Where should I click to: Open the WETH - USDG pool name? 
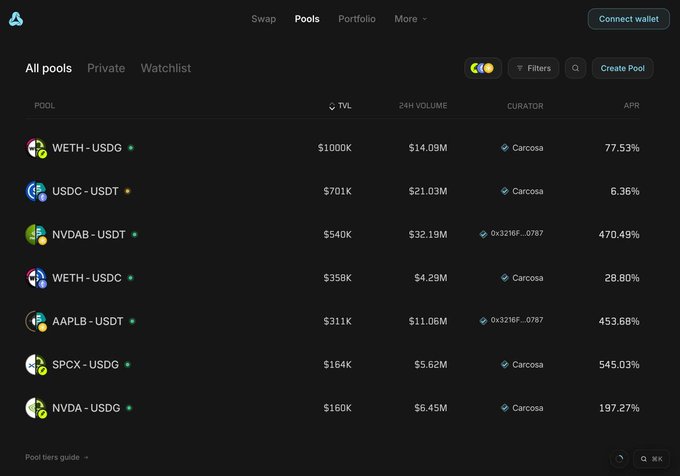(x=87, y=148)
